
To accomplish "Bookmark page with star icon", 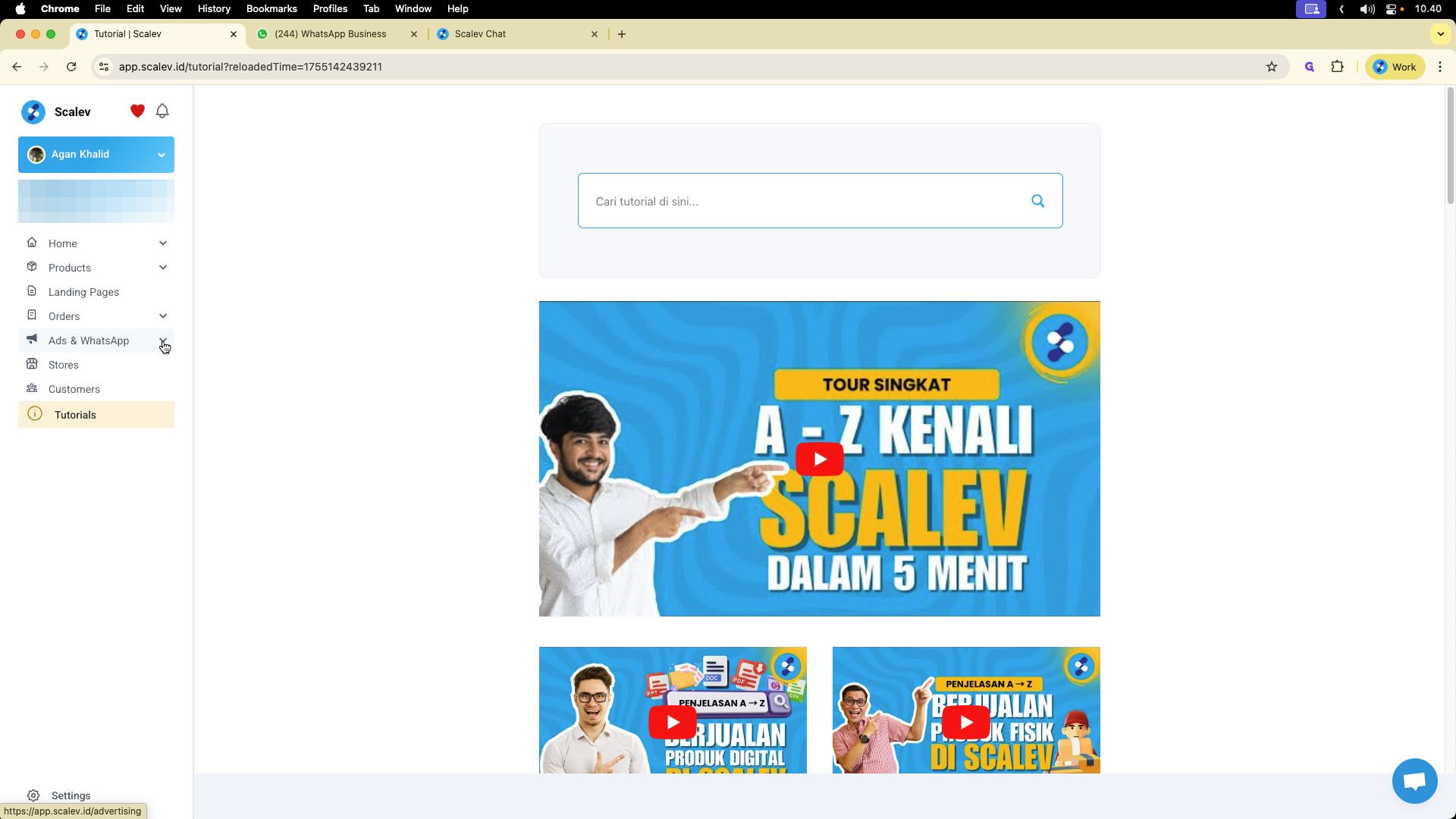I will tap(1272, 67).
